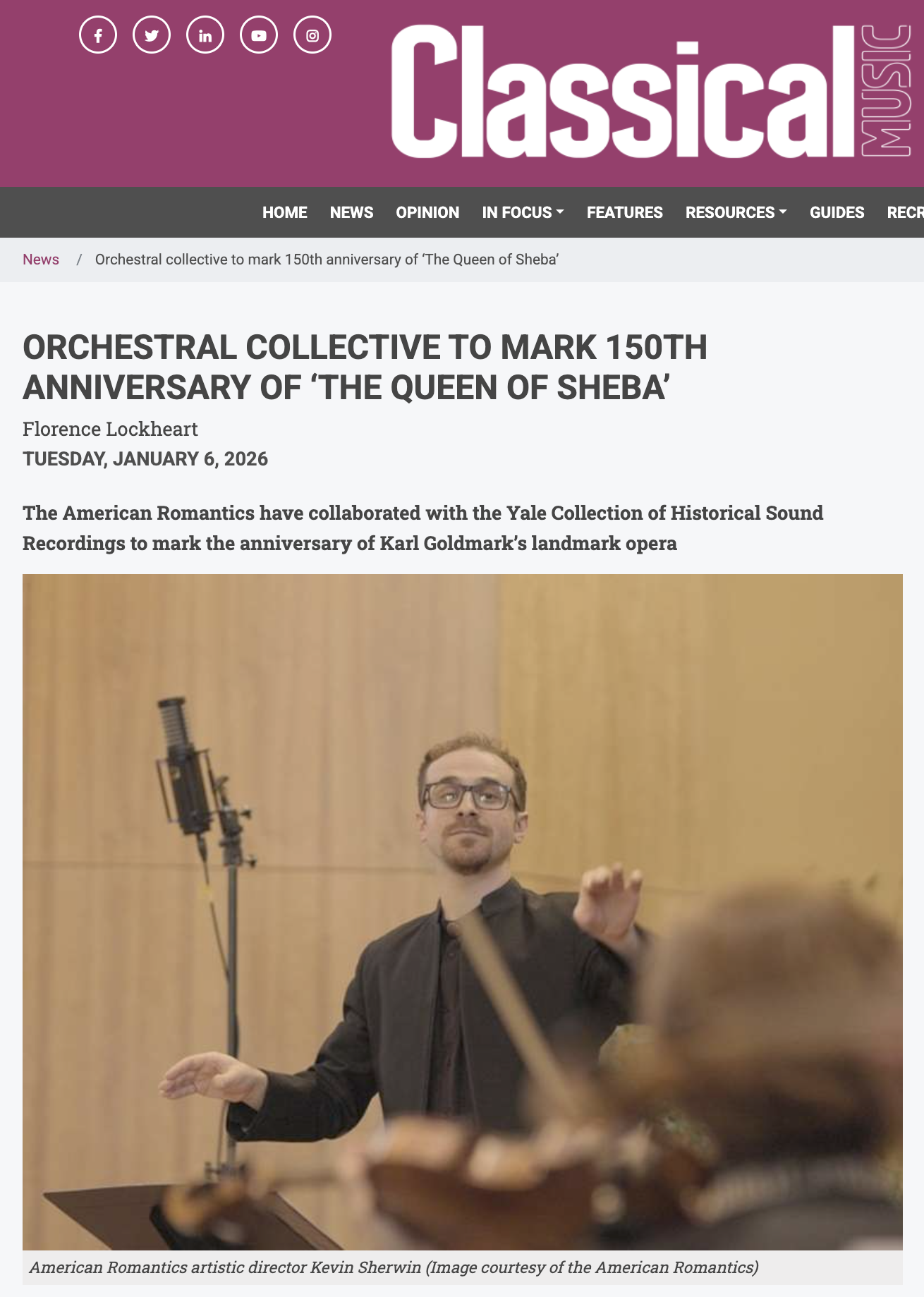Go to the Home menu item
The image size is (924, 1297).
285,212
